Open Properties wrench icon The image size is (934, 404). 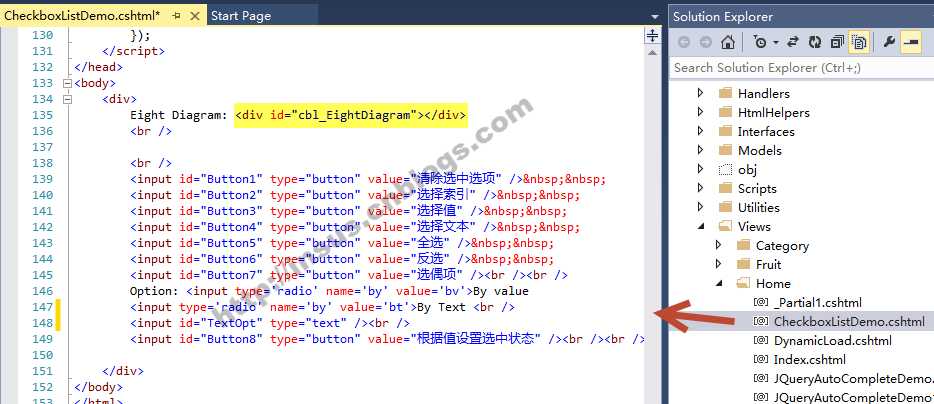pyautogui.click(x=889, y=42)
